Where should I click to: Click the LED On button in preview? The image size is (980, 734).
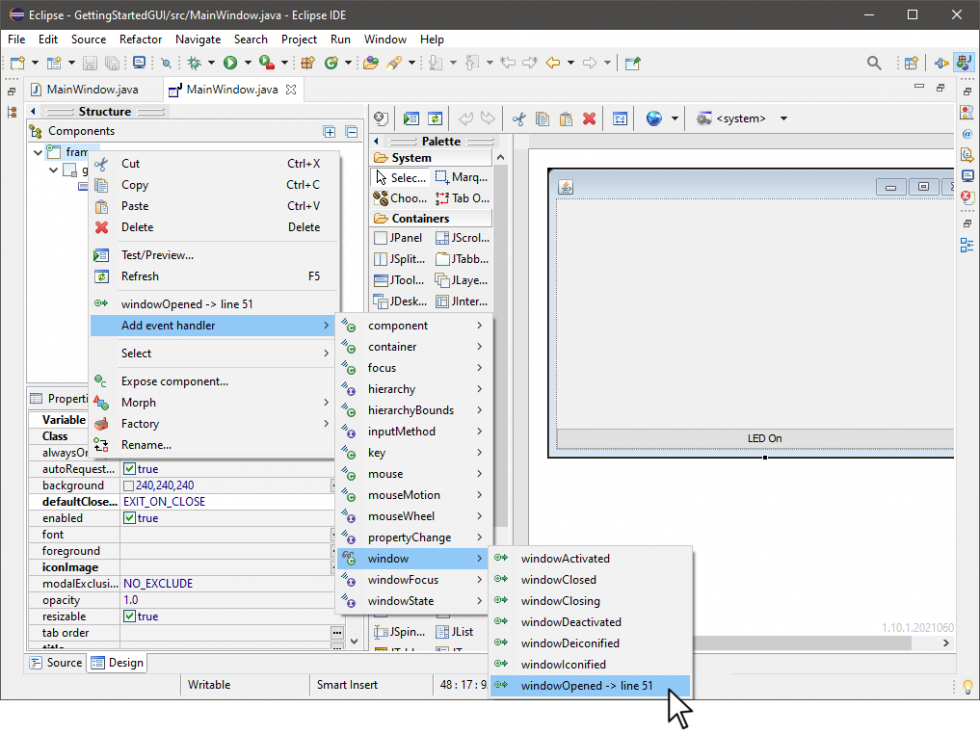(x=755, y=438)
